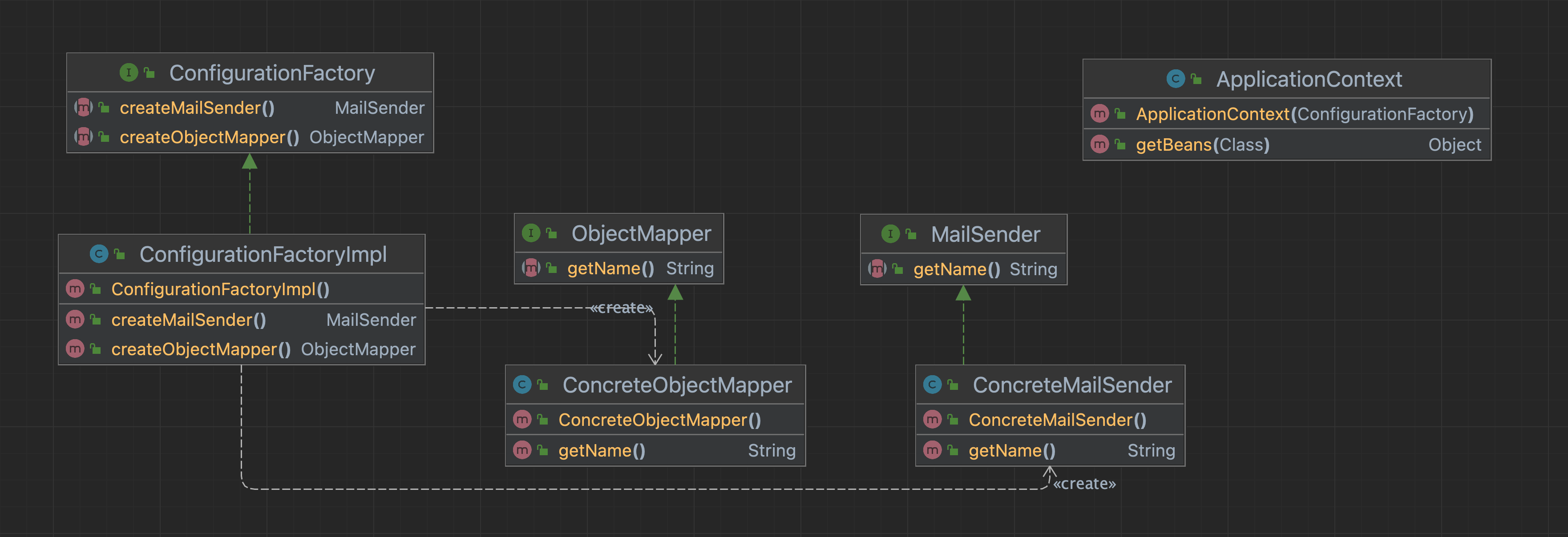The image size is (1568, 537).
Task: Click the class icon beside ApplicationContext title
Action: 1176,79
